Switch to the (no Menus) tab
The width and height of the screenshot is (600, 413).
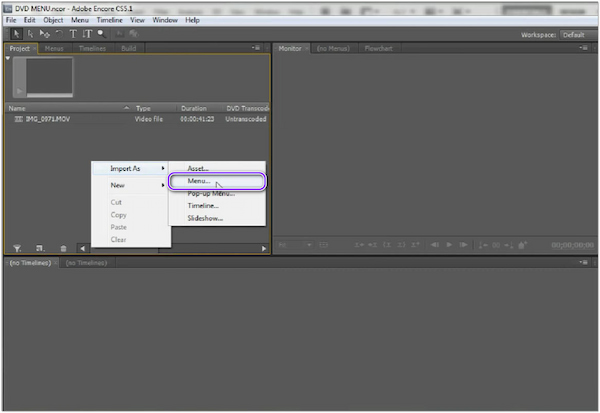tap(333, 49)
